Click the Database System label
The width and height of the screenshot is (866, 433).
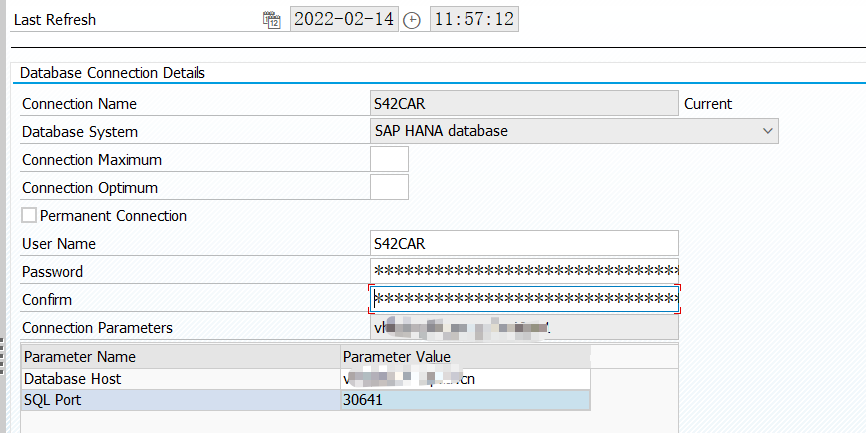pos(80,132)
